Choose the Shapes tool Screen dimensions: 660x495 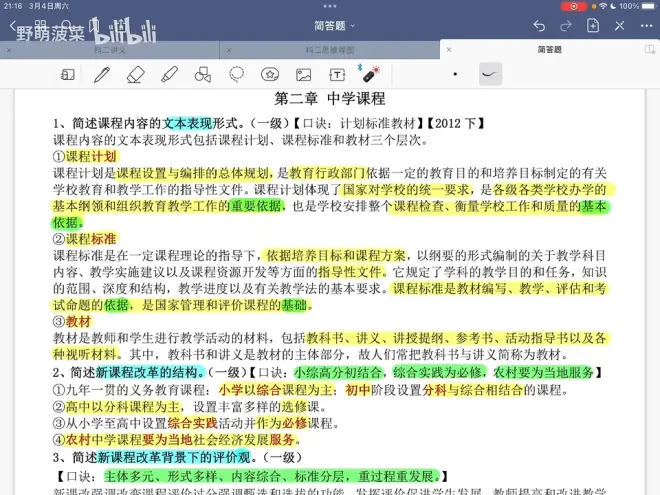[203, 74]
